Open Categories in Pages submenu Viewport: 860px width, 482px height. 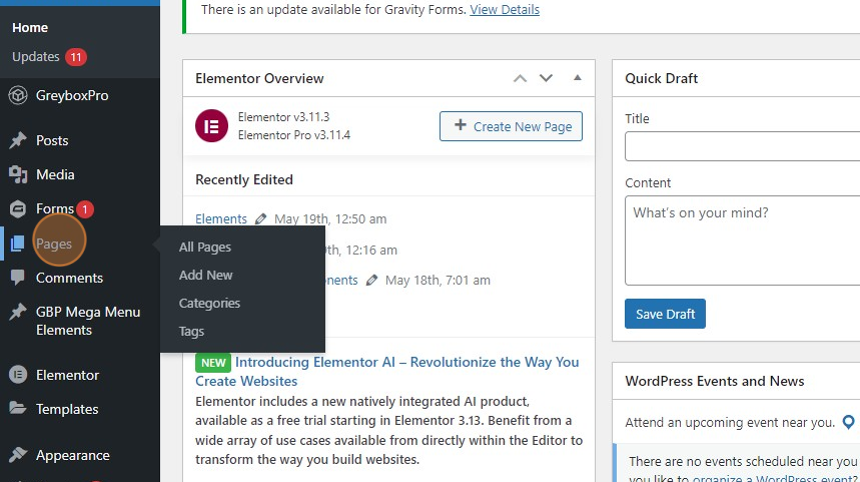pyautogui.click(x=210, y=303)
